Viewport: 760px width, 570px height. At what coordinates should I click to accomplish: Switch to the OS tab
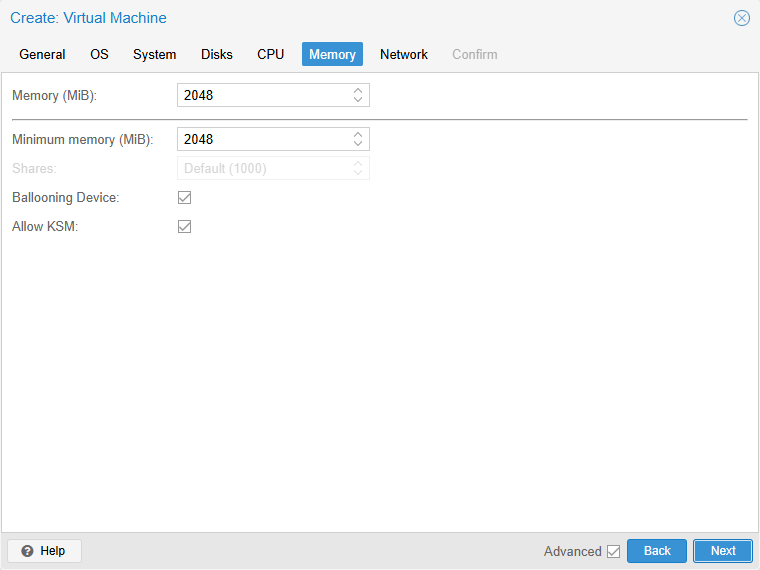tap(99, 54)
